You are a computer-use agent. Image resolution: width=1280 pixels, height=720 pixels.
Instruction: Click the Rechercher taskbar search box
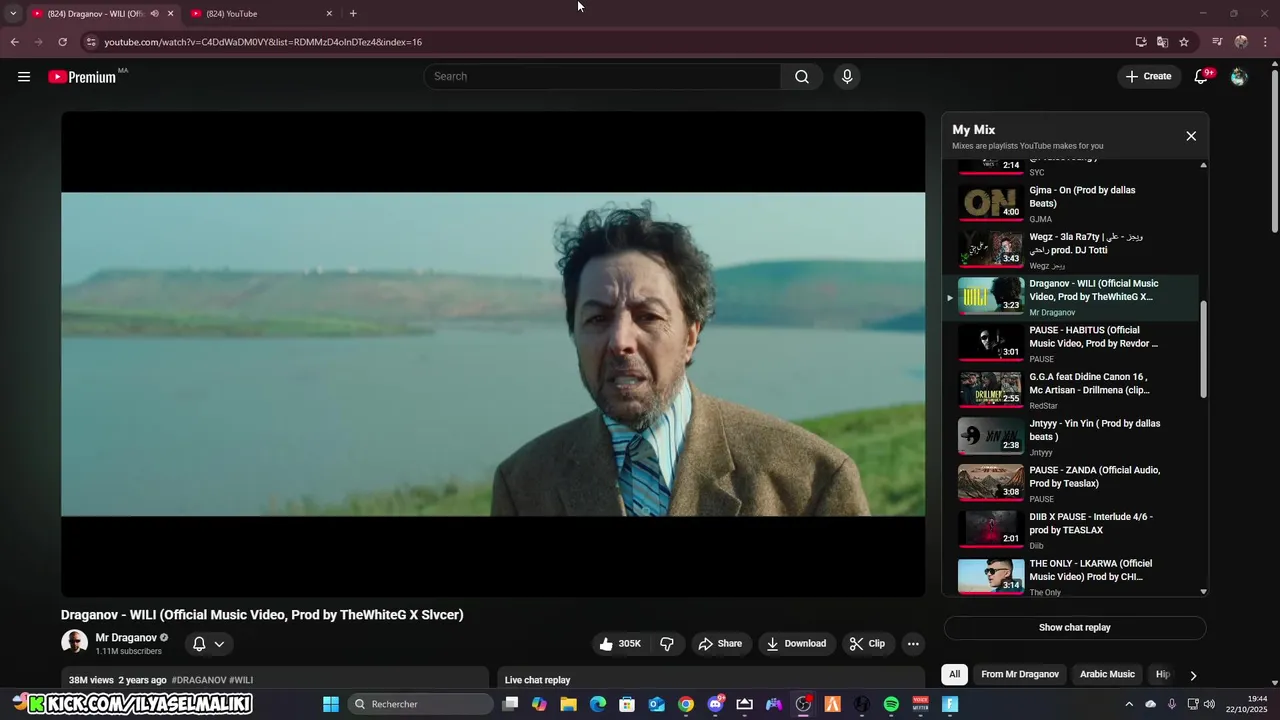(x=420, y=704)
